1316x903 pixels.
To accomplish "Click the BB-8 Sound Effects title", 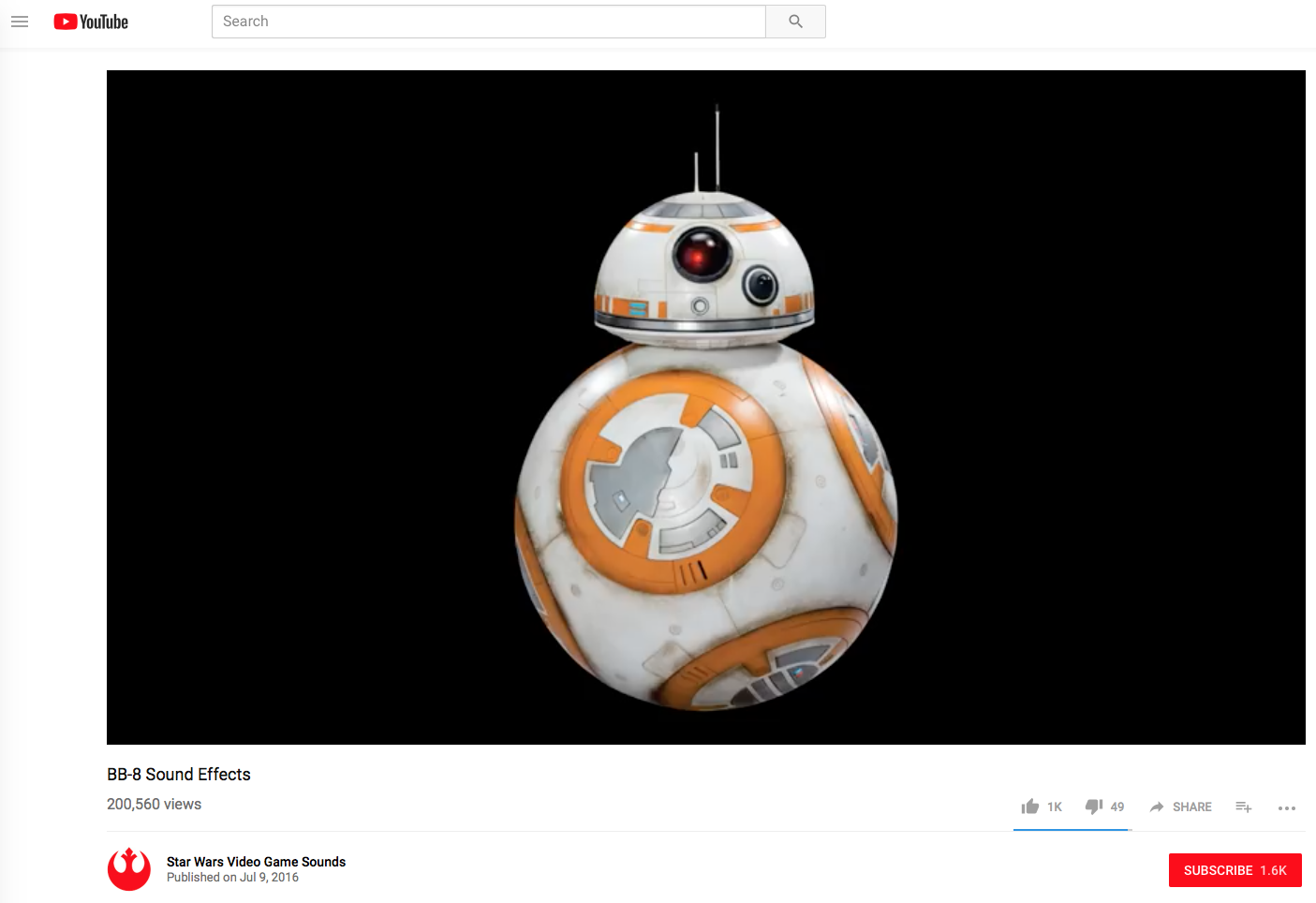I will (179, 775).
